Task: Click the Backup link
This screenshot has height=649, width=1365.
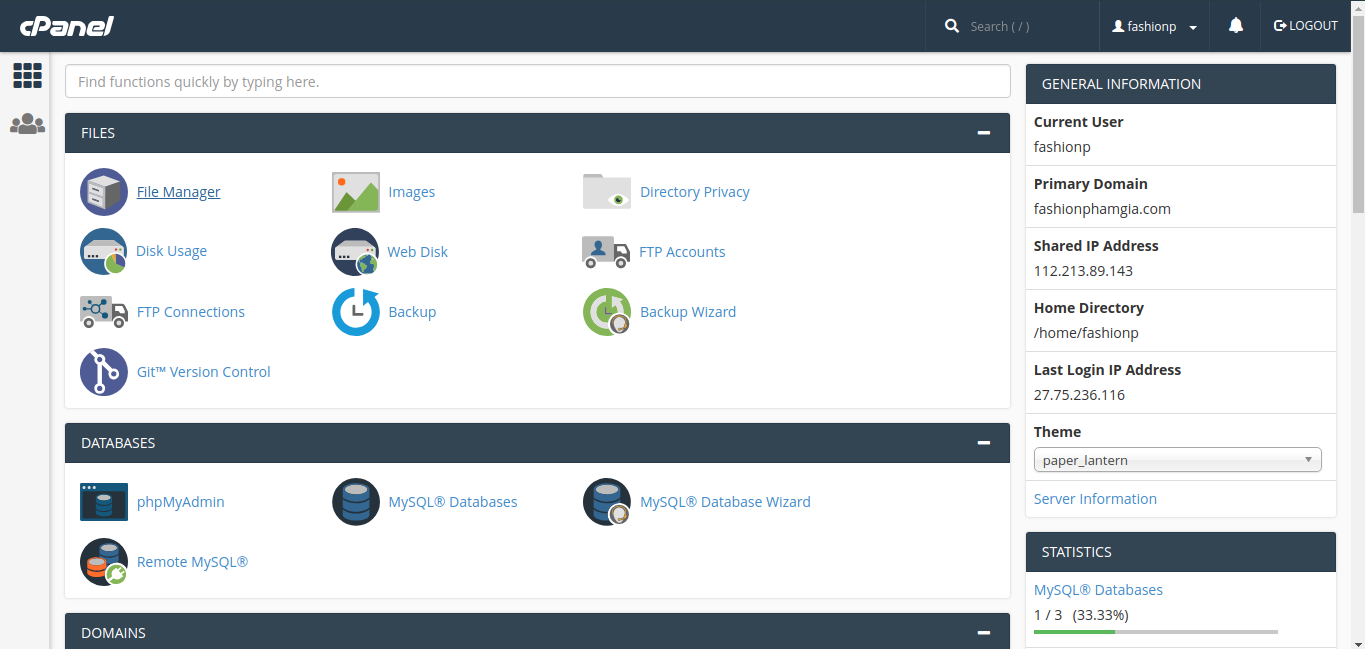Action: tap(412, 312)
